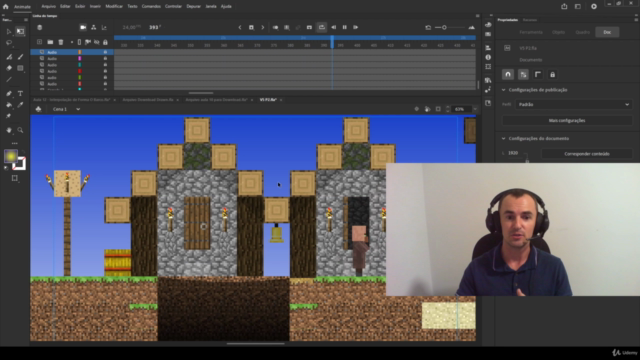
Task: Close the VS P2.fla document tab
Action: point(281,100)
